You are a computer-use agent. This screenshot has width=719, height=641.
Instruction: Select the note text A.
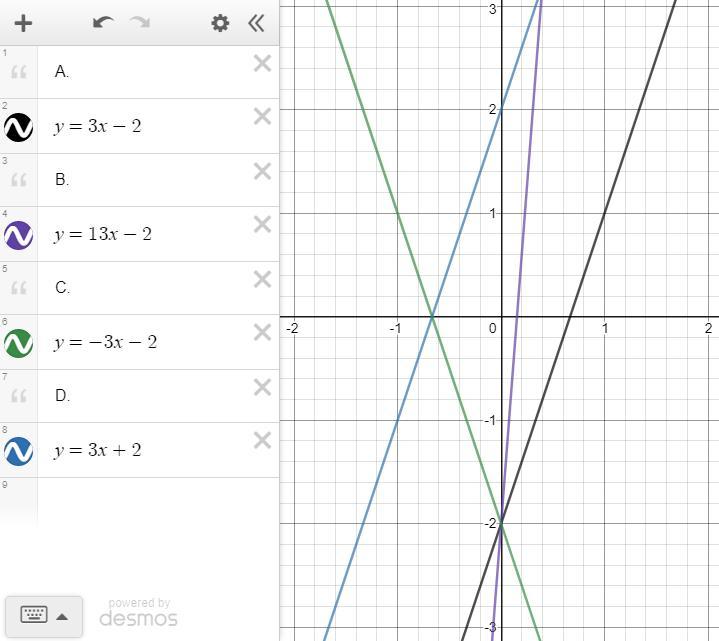coord(62,72)
